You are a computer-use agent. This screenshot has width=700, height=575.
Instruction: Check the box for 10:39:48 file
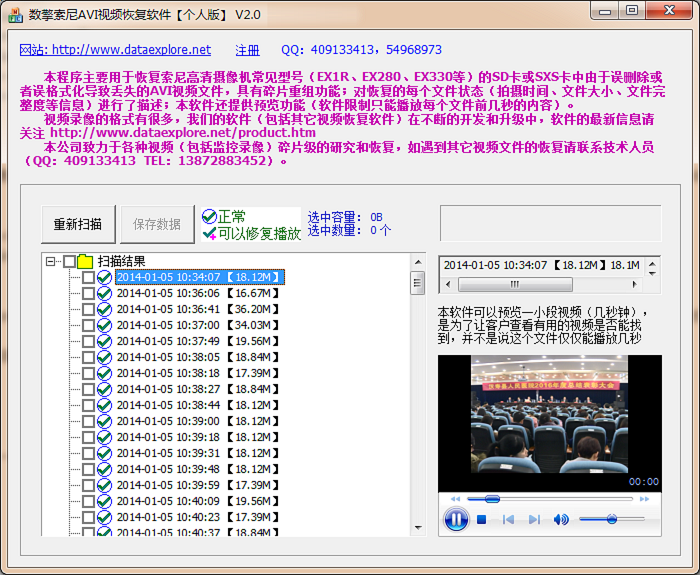[x=88, y=469]
